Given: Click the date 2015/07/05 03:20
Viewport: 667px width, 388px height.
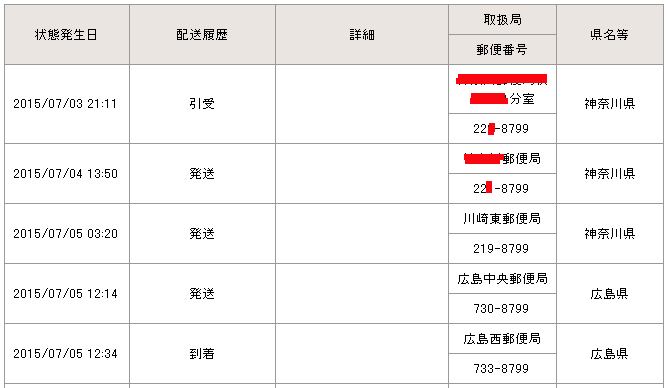Looking at the screenshot, I should click(65, 234).
